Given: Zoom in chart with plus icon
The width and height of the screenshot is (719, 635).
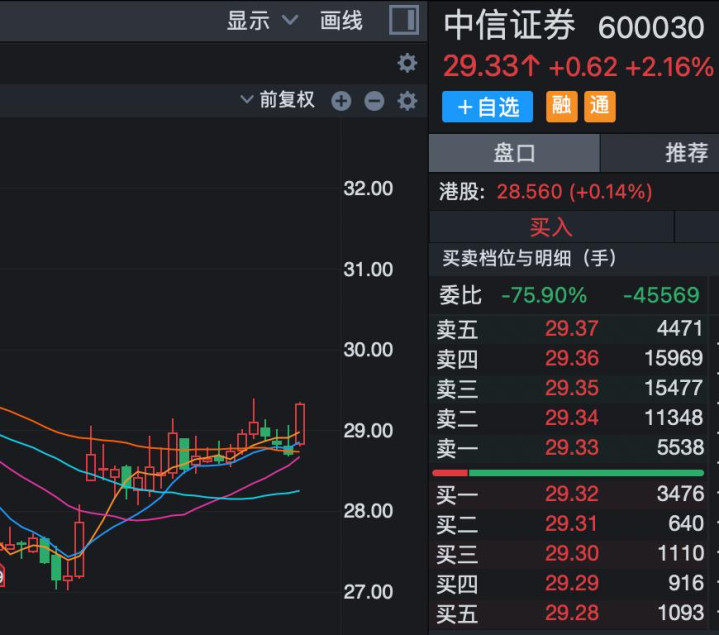Looking at the screenshot, I should [341, 101].
